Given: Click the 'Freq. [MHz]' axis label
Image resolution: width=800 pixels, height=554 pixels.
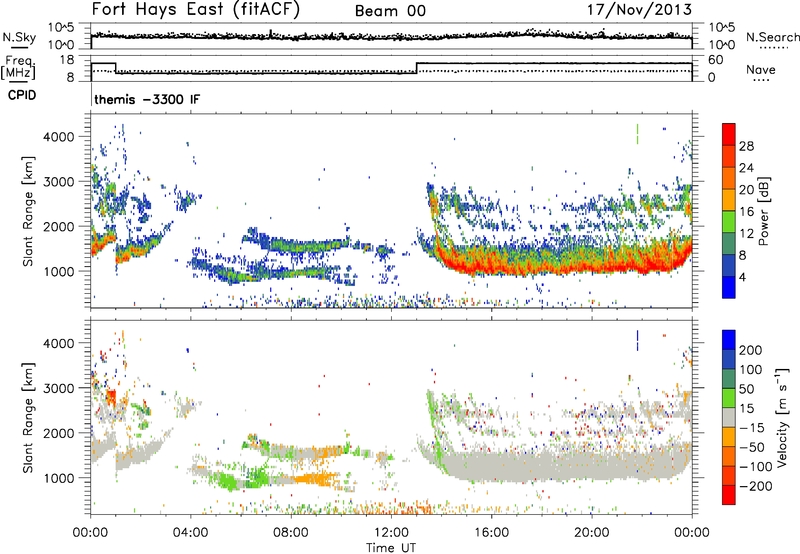Looking at the screenshot, I should [18, 67].
